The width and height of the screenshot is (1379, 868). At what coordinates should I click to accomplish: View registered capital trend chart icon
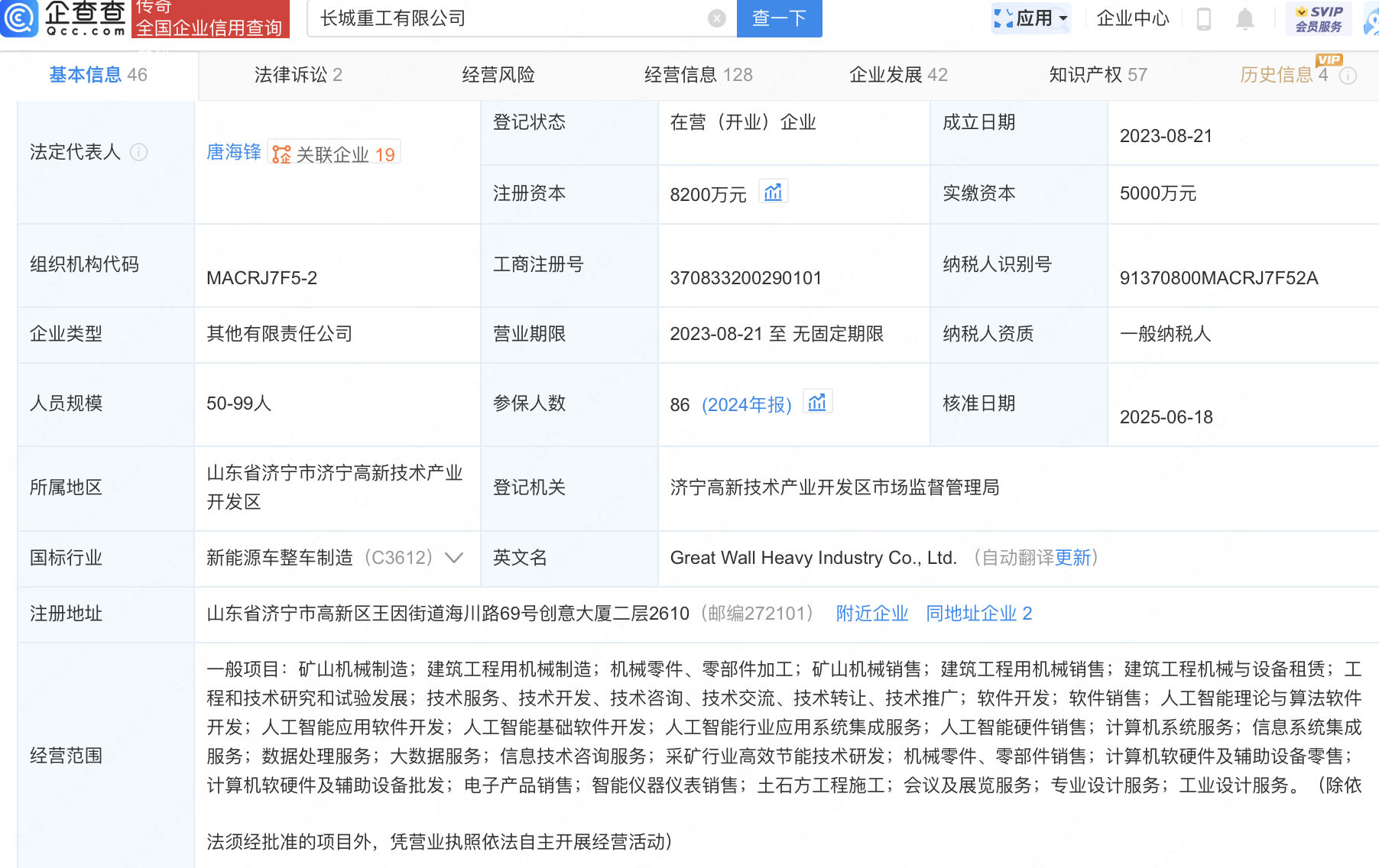point(774,192)
